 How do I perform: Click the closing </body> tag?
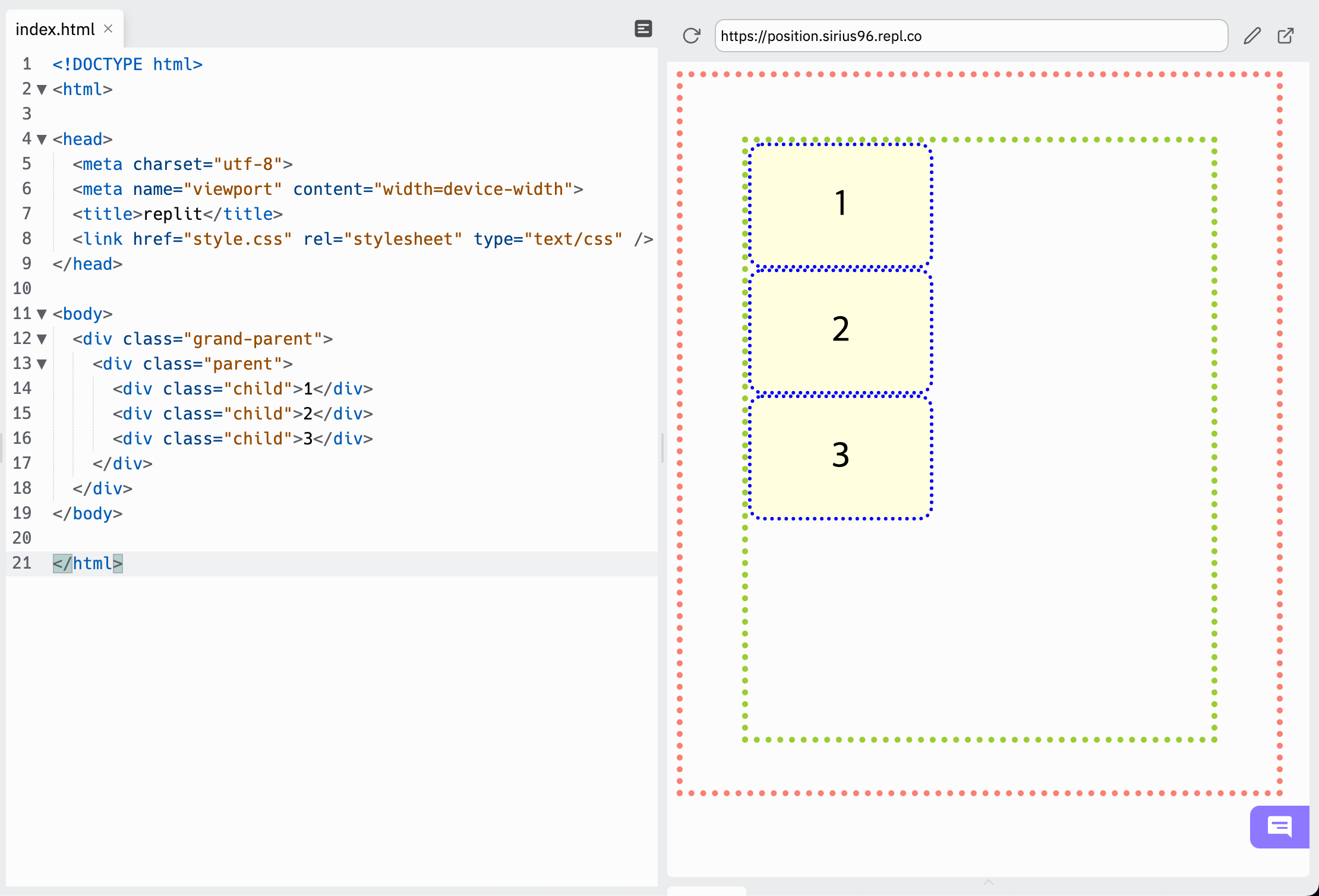pyautogui.click(x=87, y=513)
